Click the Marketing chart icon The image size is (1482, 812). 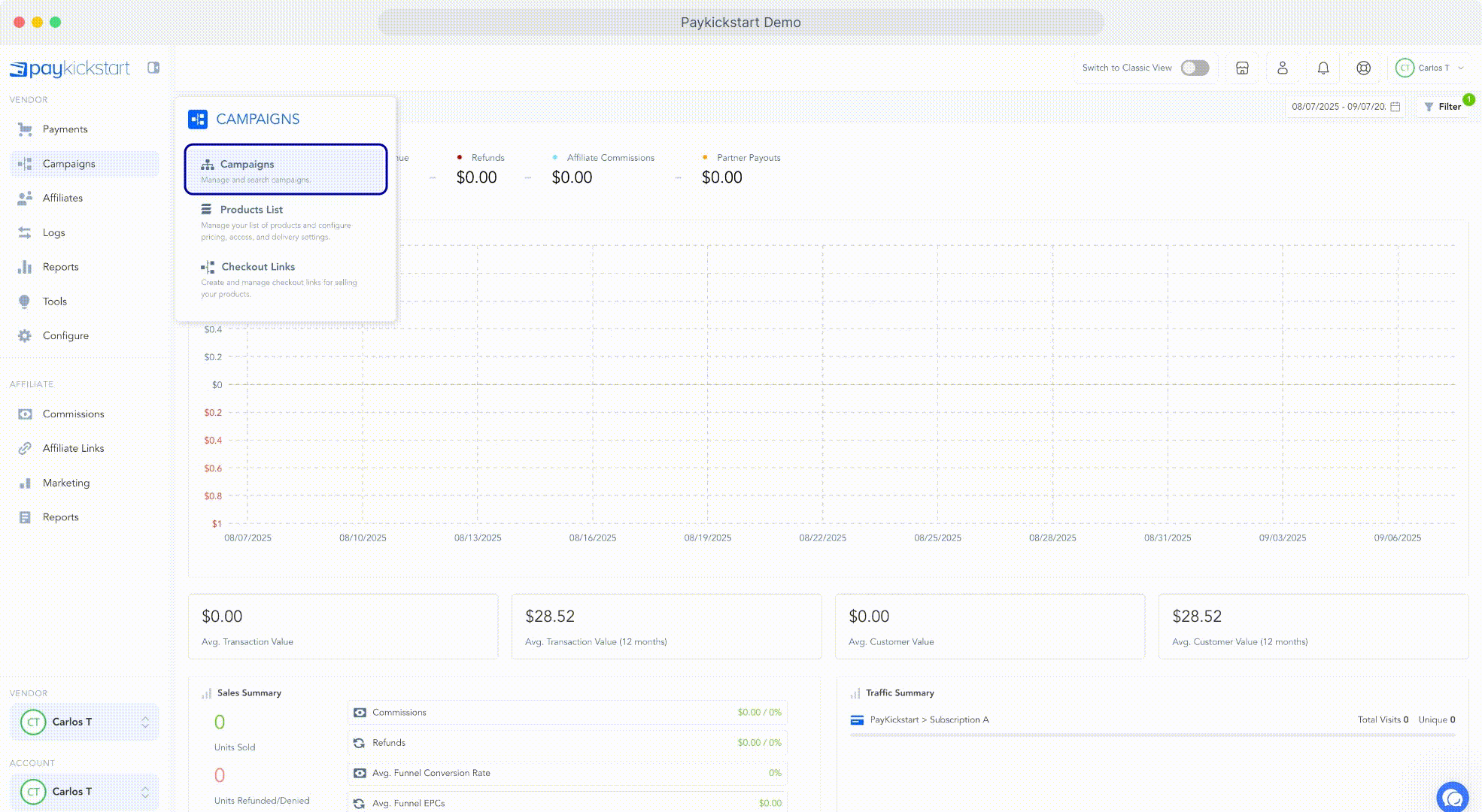coord(25,483)
